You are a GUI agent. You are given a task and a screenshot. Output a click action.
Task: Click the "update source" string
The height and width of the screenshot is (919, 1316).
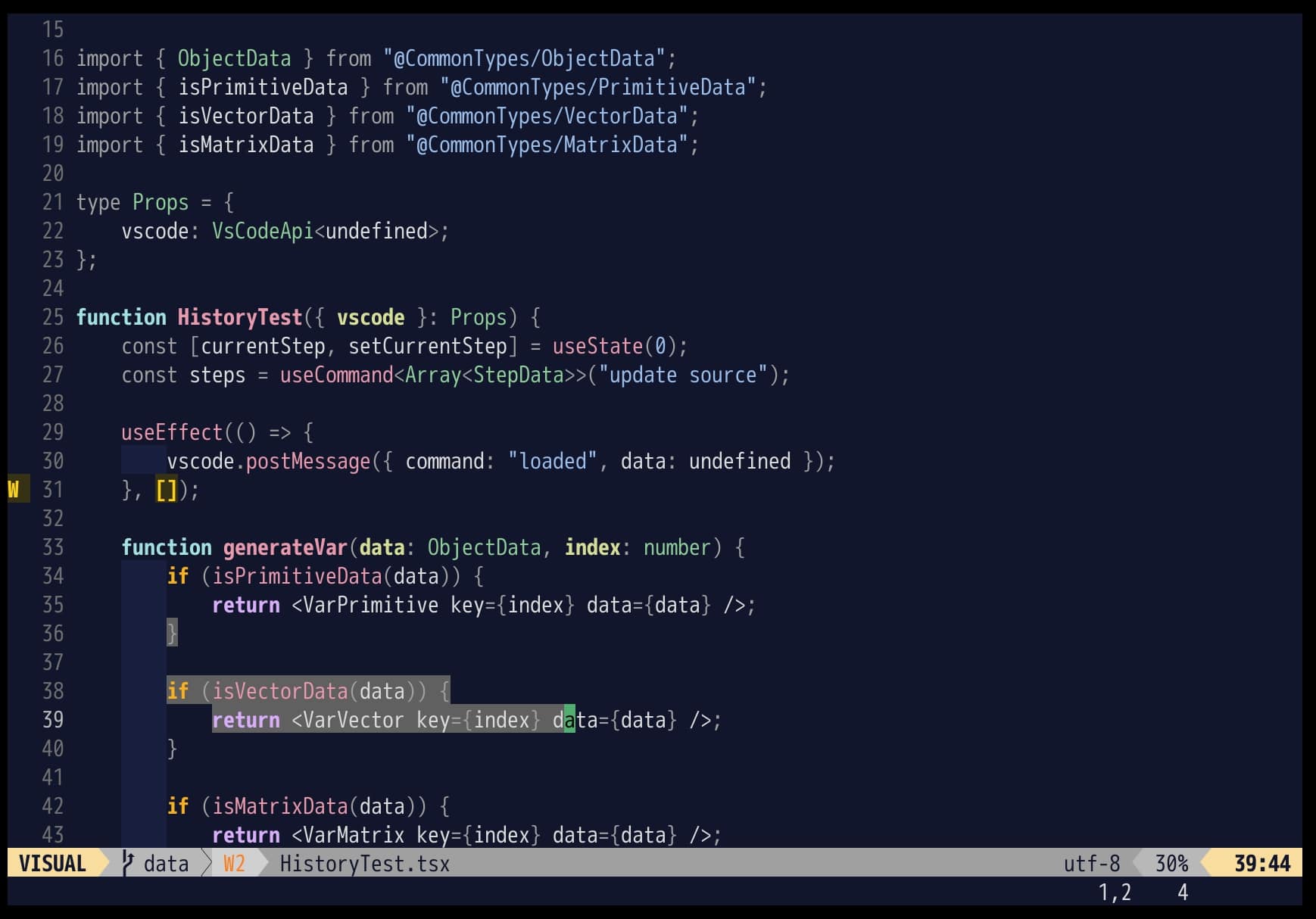point(683,375)
